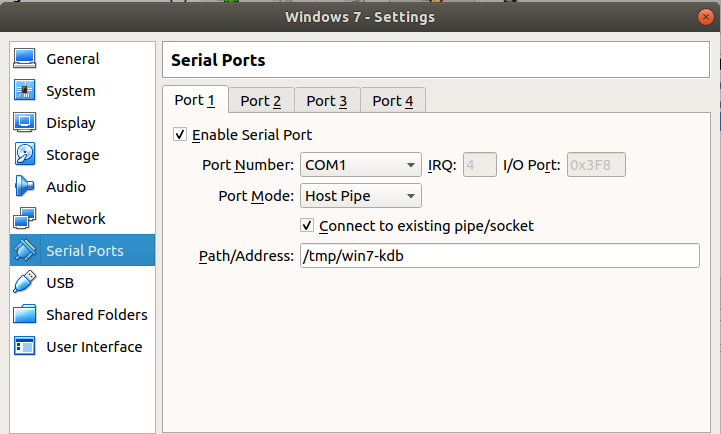Open Shared Folders settings category
This screenshot has height=434, width=721.
point(82,314)
